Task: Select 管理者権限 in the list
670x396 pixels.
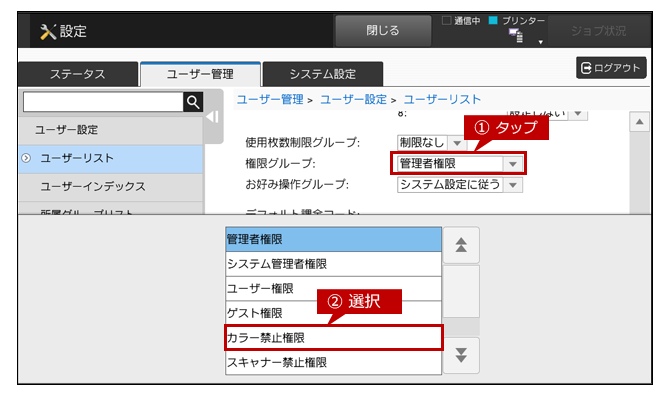Action: pyautogui.click(x=333, y=239)
